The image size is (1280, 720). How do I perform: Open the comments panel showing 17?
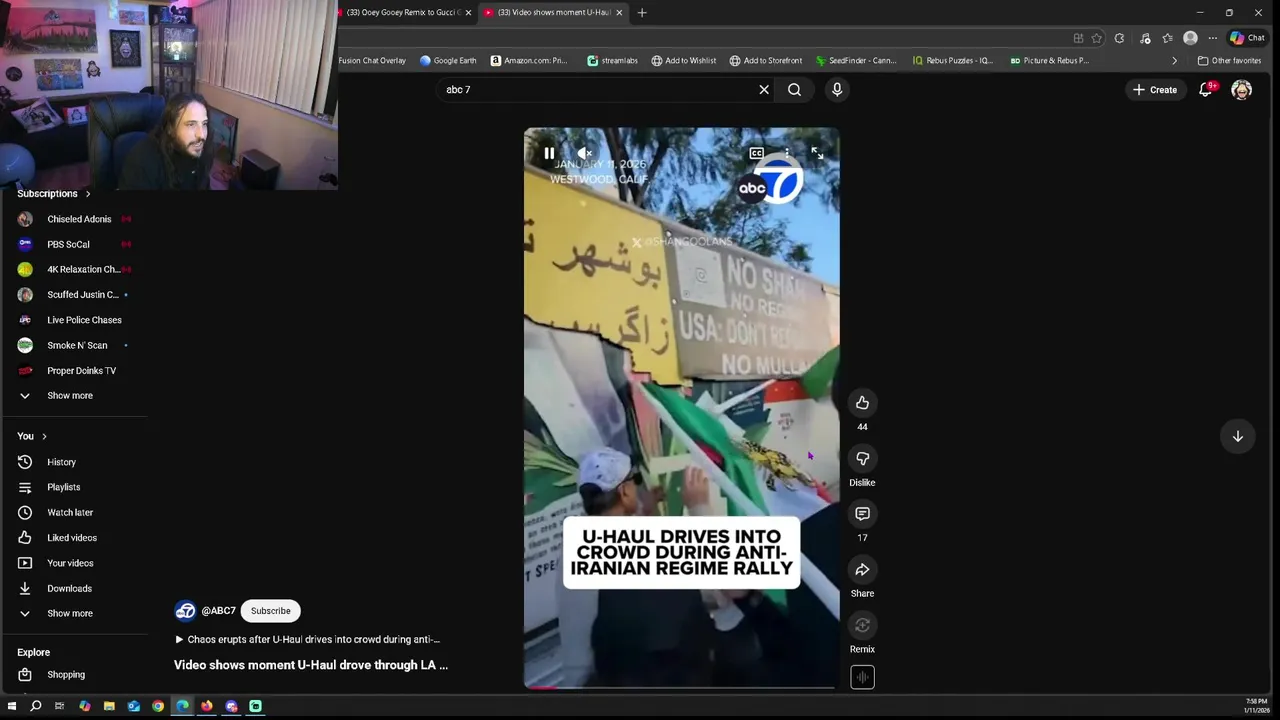click(x=862, y=514)
